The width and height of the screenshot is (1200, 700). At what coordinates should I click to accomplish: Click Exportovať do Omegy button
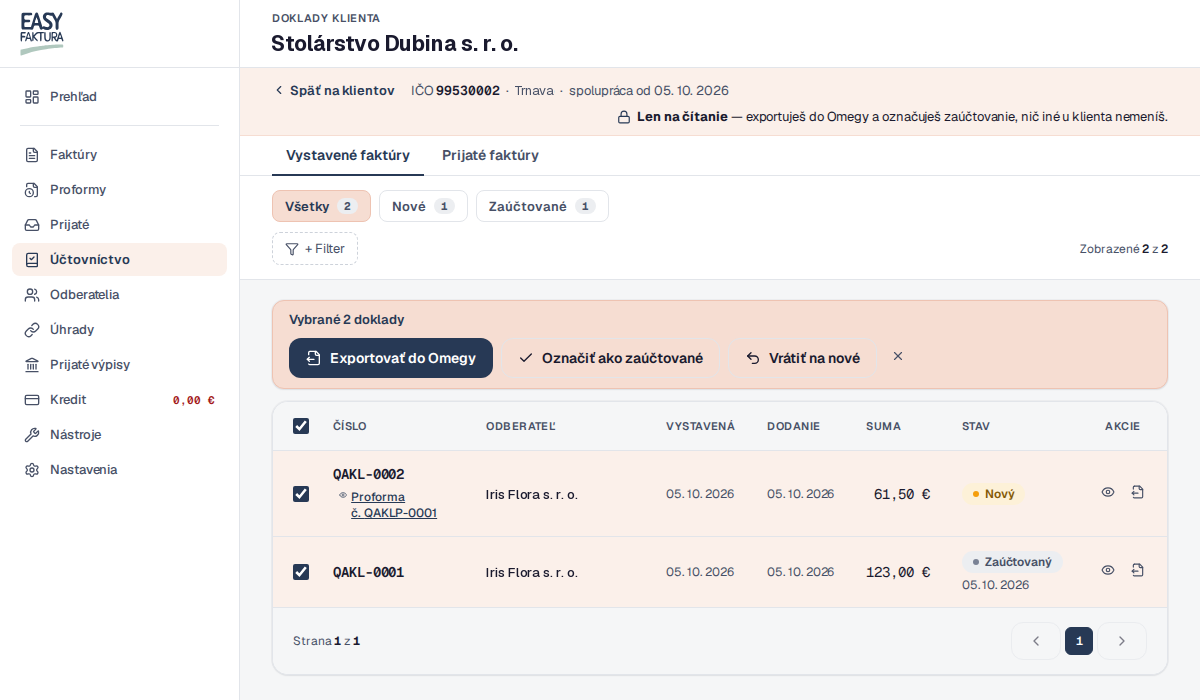click(391, 358)
